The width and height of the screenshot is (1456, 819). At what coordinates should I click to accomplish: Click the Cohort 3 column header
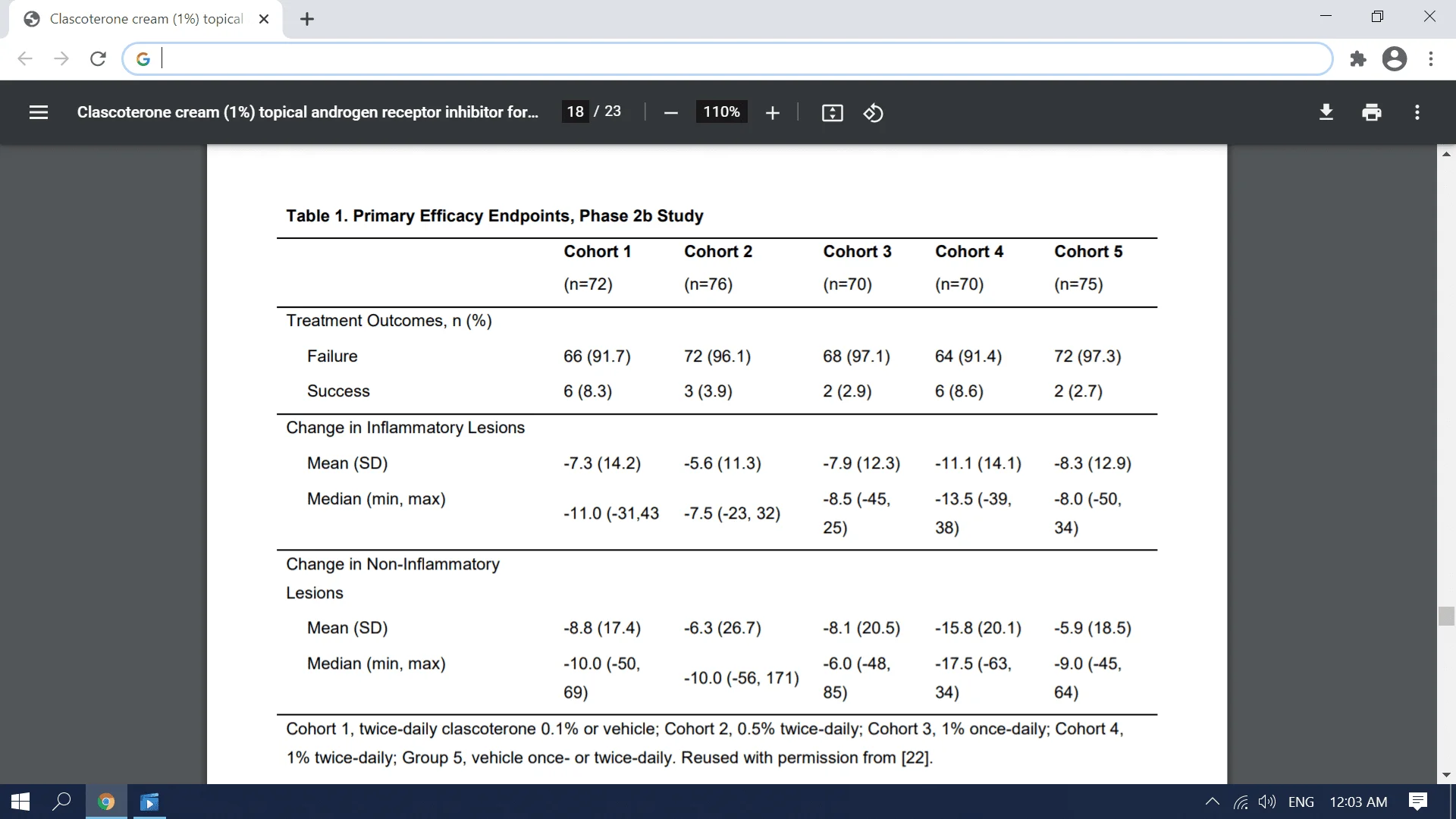coord(858,251)
